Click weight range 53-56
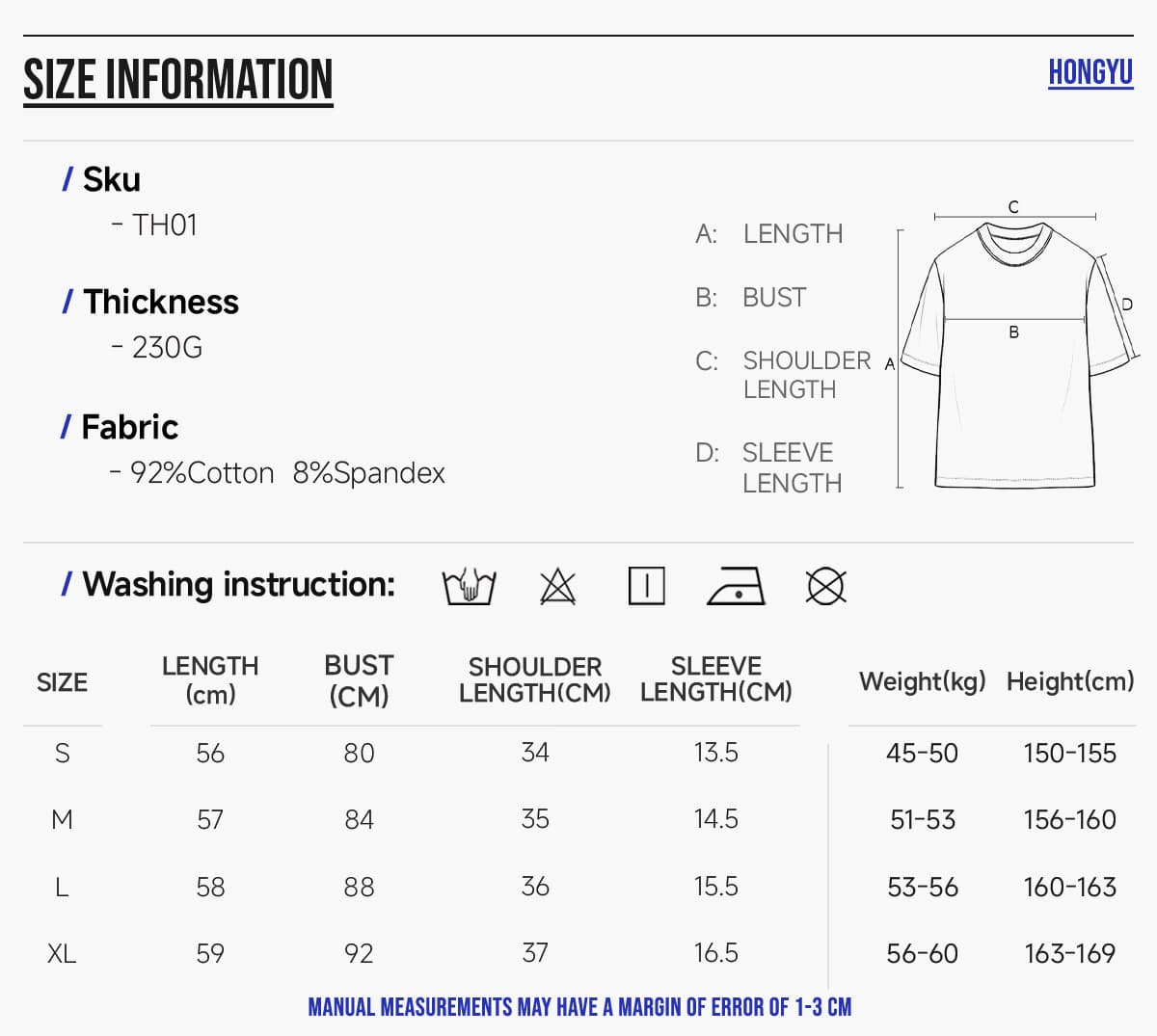 tap(923, 887)
